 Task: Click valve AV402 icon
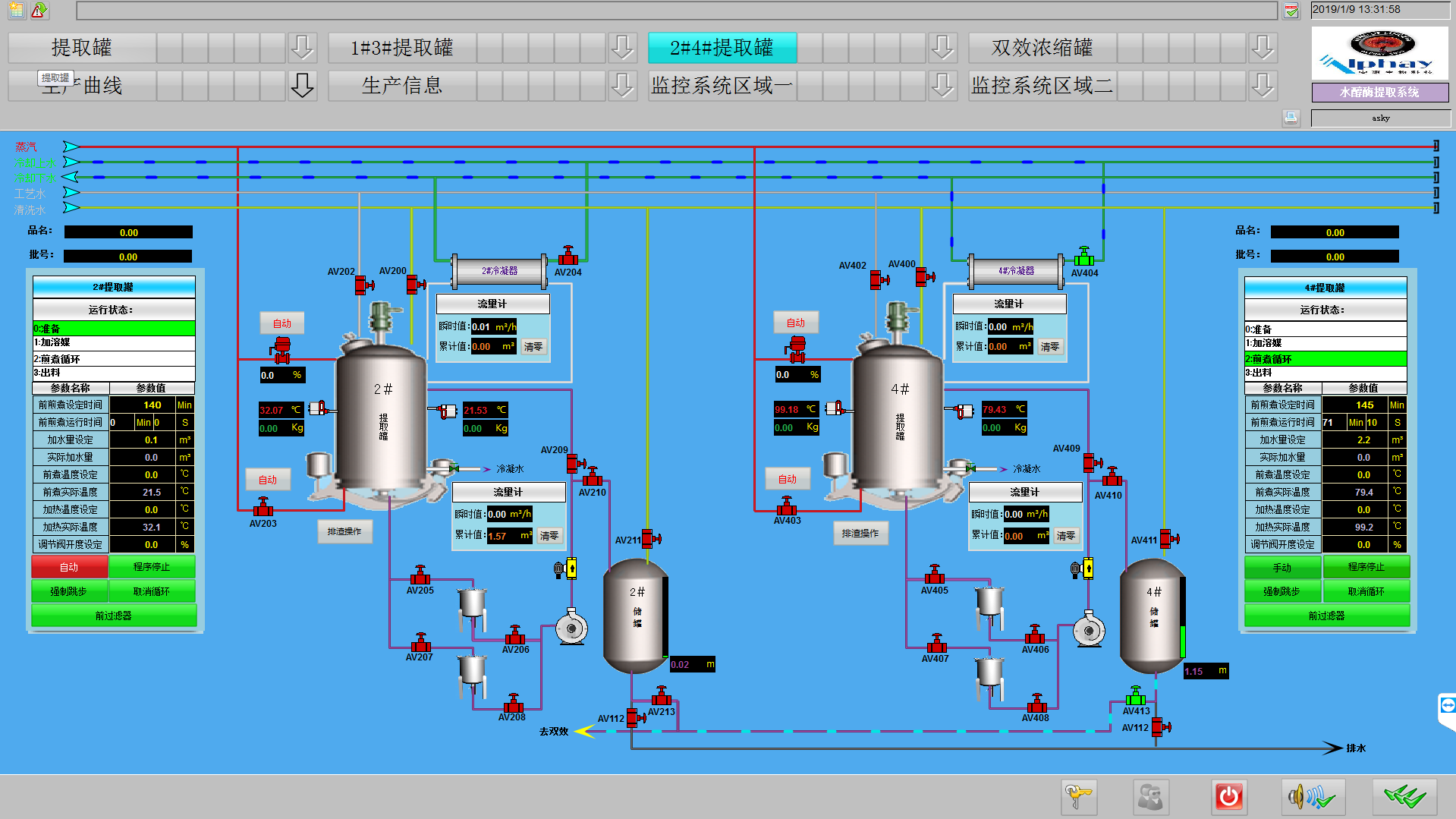tap(879, 279)
